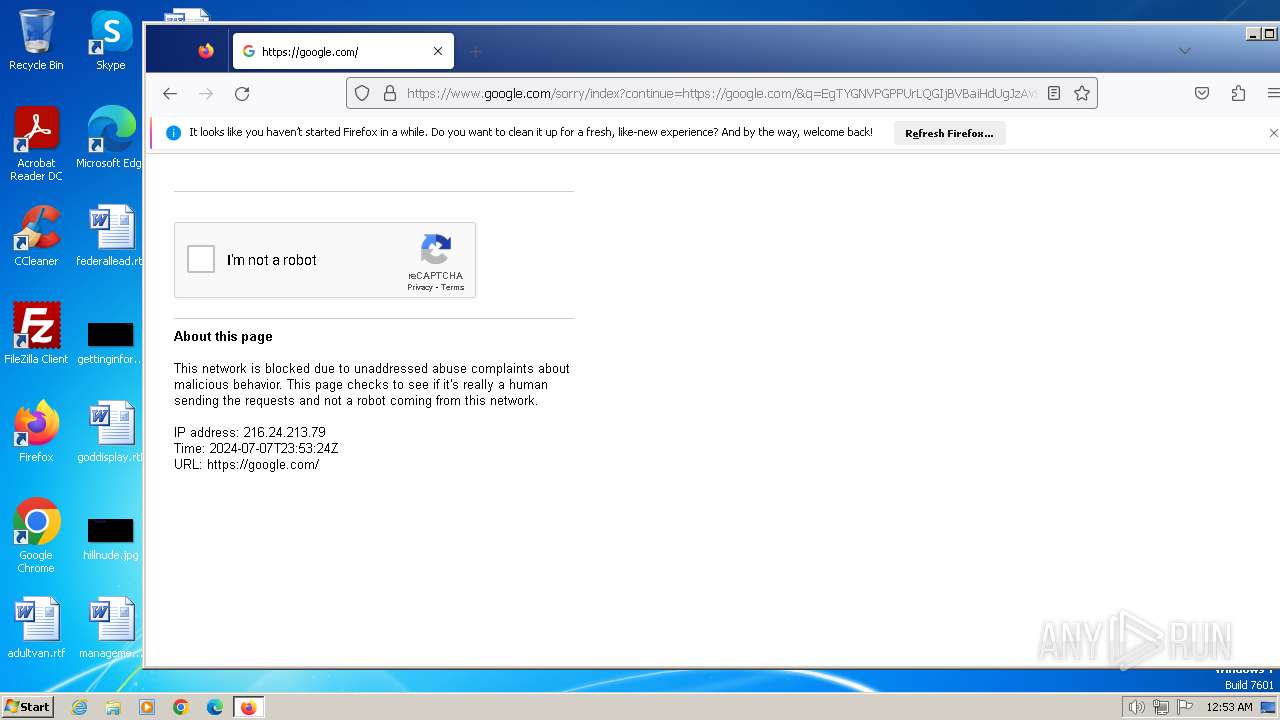Click the Time: 2024-07-07T23:53:24Z line
1280x720 pixels.
(256, 449)
